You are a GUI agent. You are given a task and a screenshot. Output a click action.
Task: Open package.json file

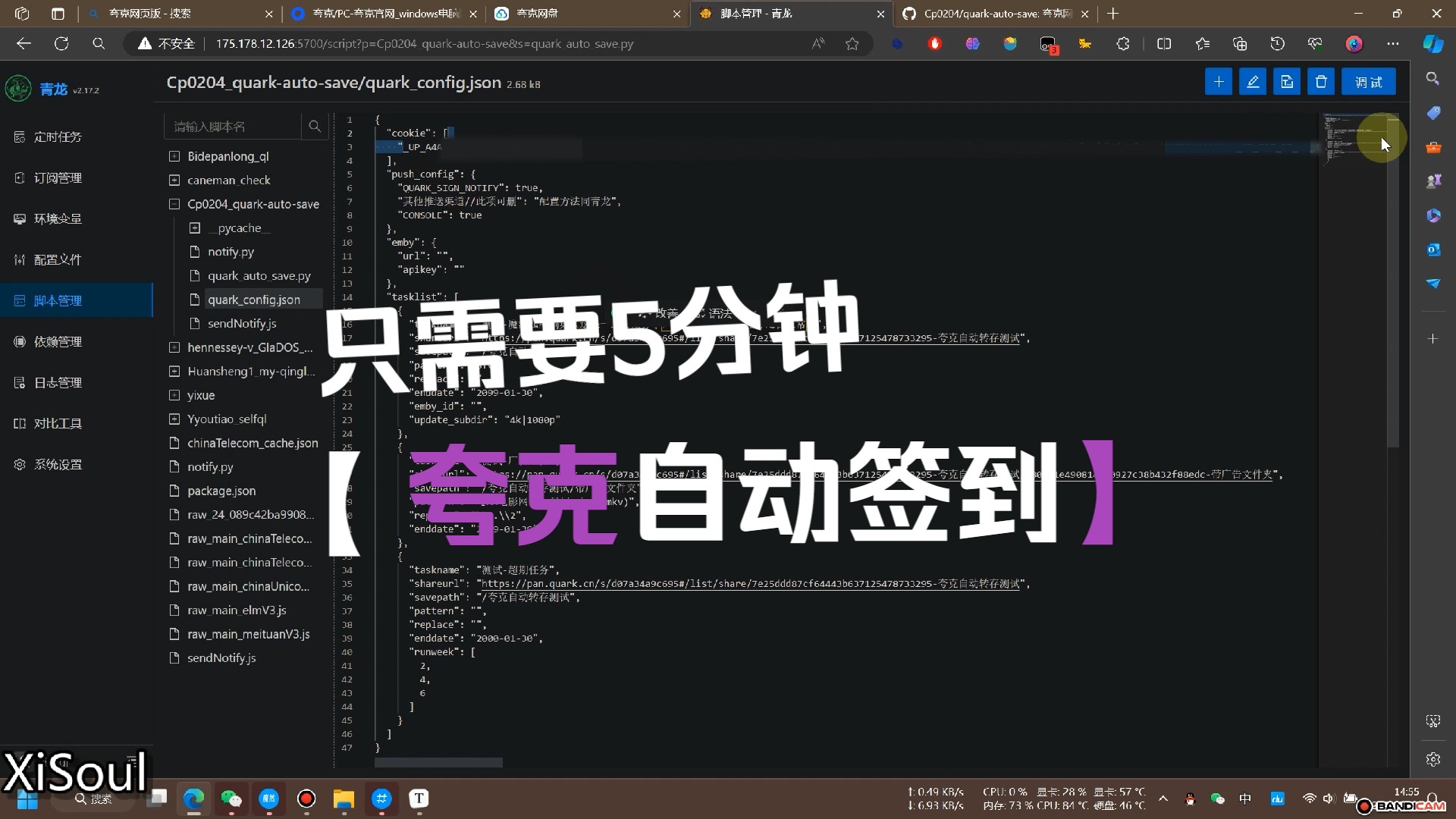coord(221,491)
